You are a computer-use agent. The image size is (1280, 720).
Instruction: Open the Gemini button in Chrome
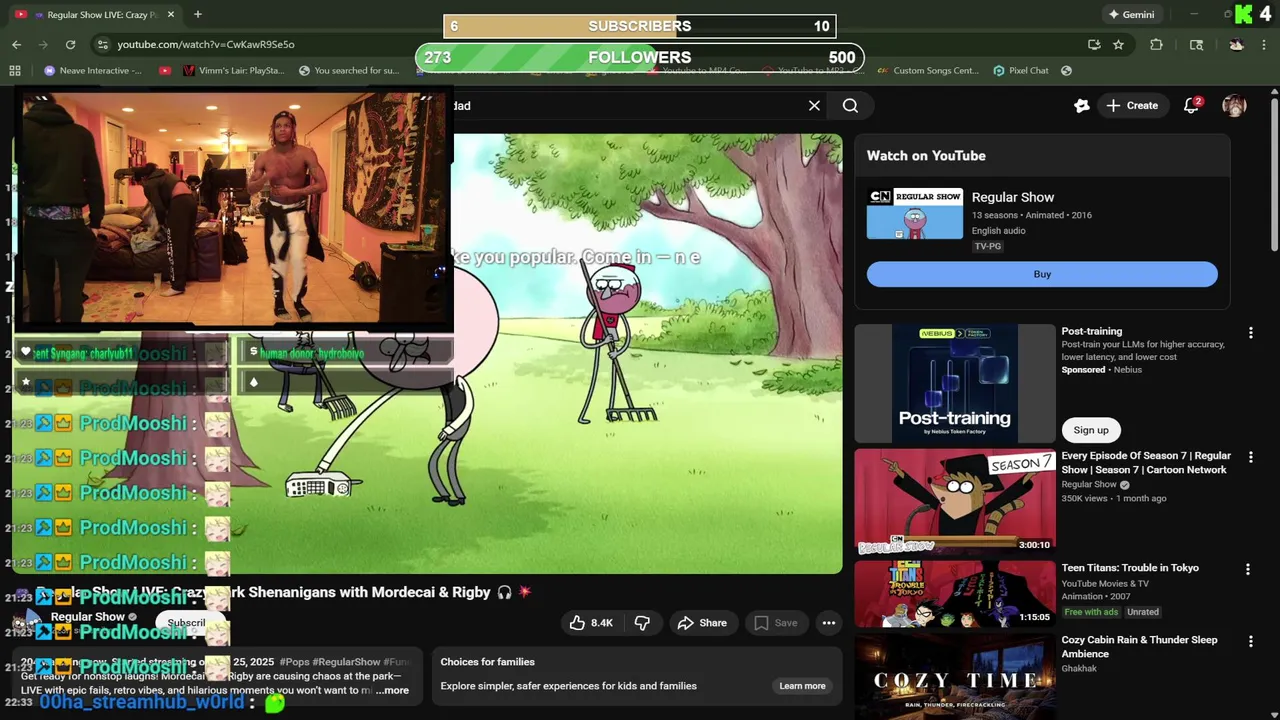click(1131, 14)
